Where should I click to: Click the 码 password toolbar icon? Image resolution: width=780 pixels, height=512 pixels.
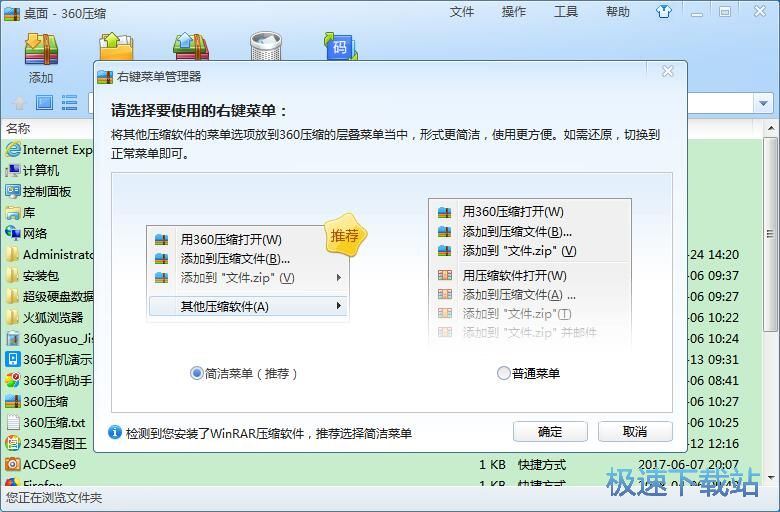pos(341,46)
